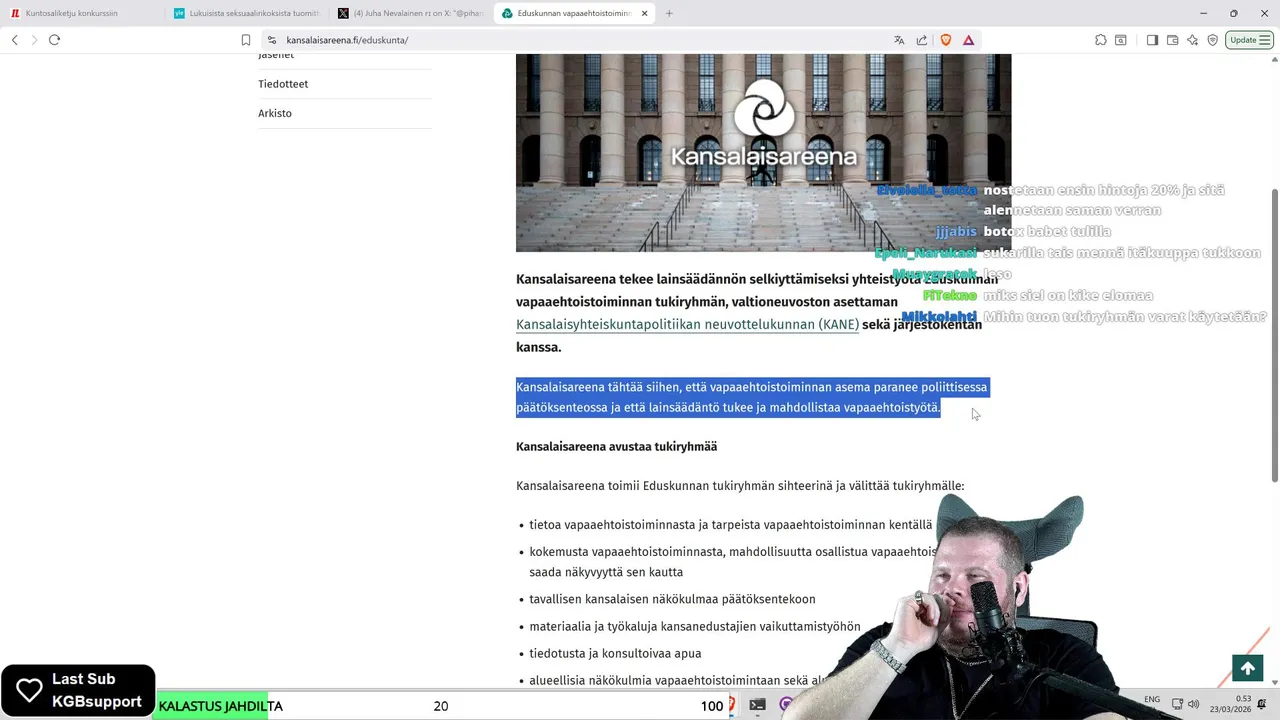Switch to the Juha Nevalainen X tab
The height and width of the screenshot is (720, 1280).
coord(410,13)
